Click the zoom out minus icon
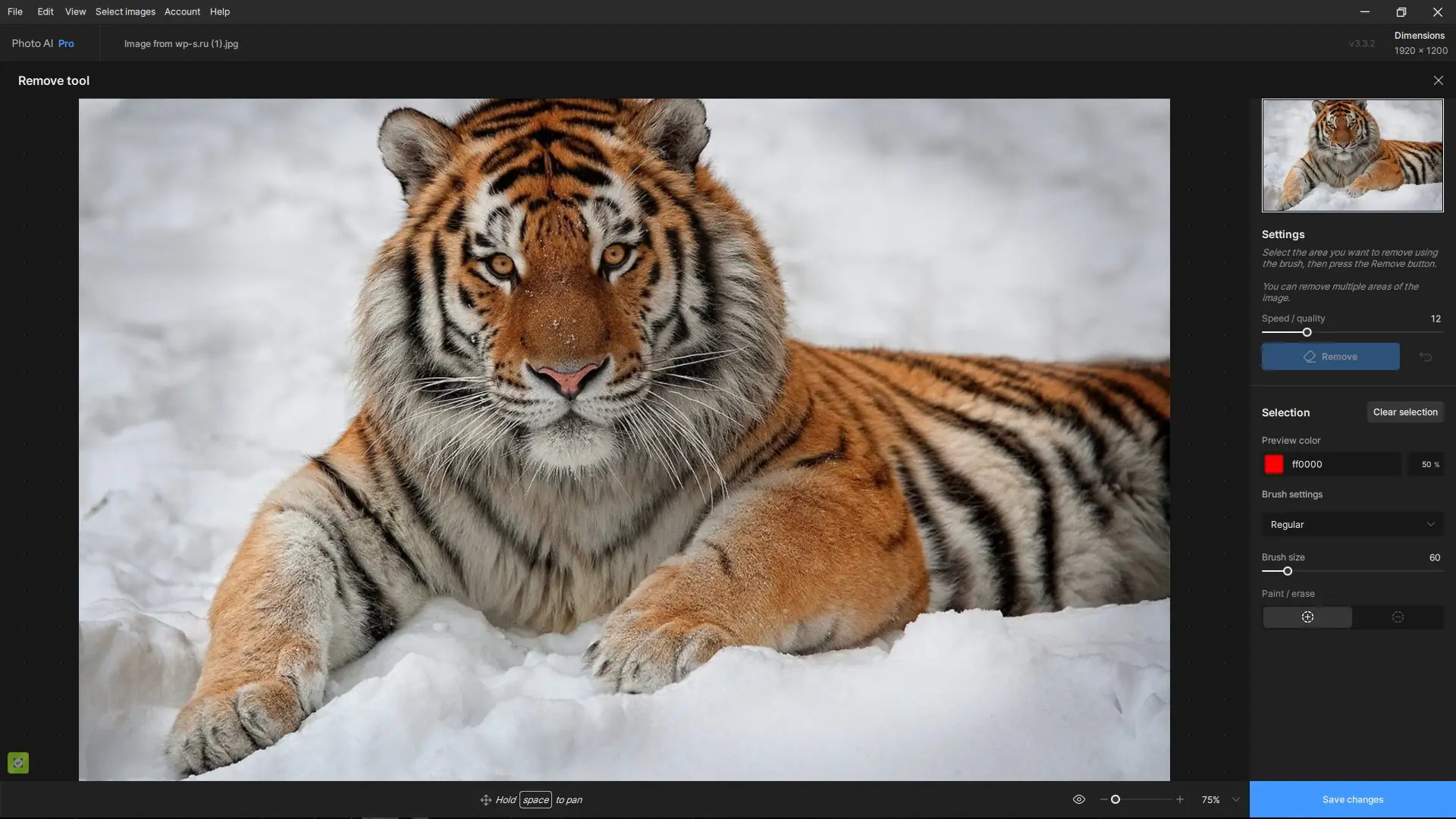1456x819 pixels. coord(1103,799)
